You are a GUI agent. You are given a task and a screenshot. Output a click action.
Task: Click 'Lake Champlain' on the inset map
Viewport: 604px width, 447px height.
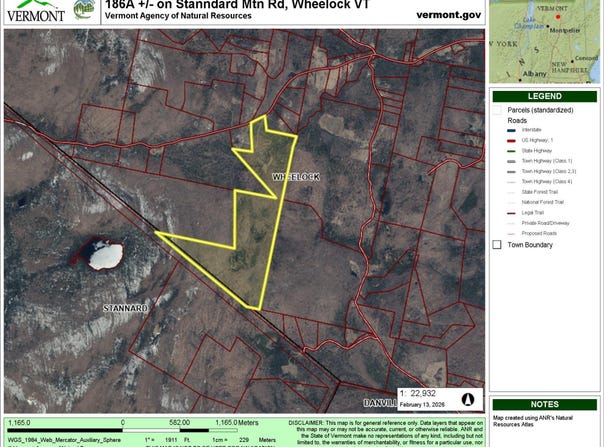point(529,23)
